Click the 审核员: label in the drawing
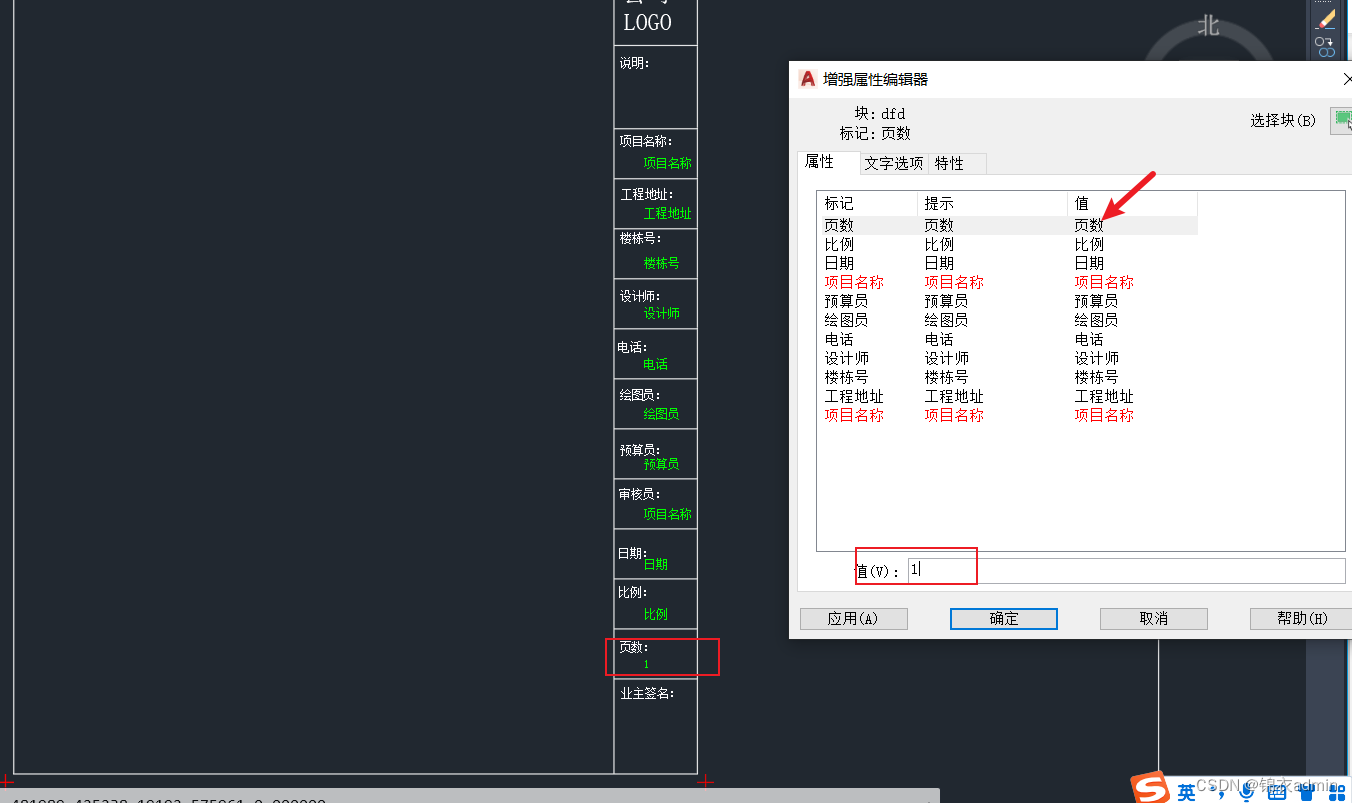1352x803 pixels. pyautogui.click(x=640, y=494)
